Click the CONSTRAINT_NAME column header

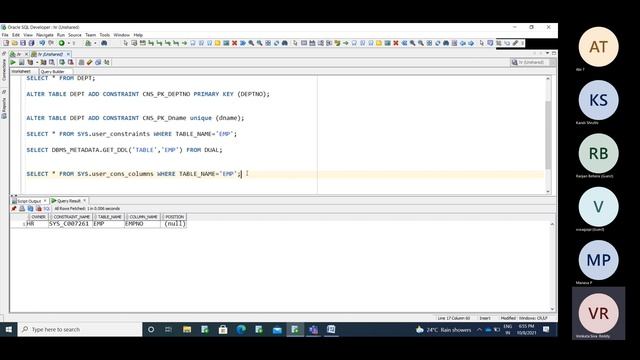[71, 217]
